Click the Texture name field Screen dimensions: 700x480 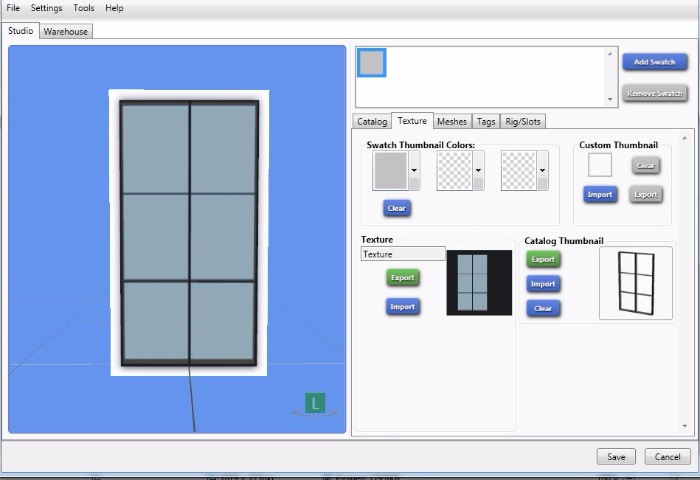(403, 254)
